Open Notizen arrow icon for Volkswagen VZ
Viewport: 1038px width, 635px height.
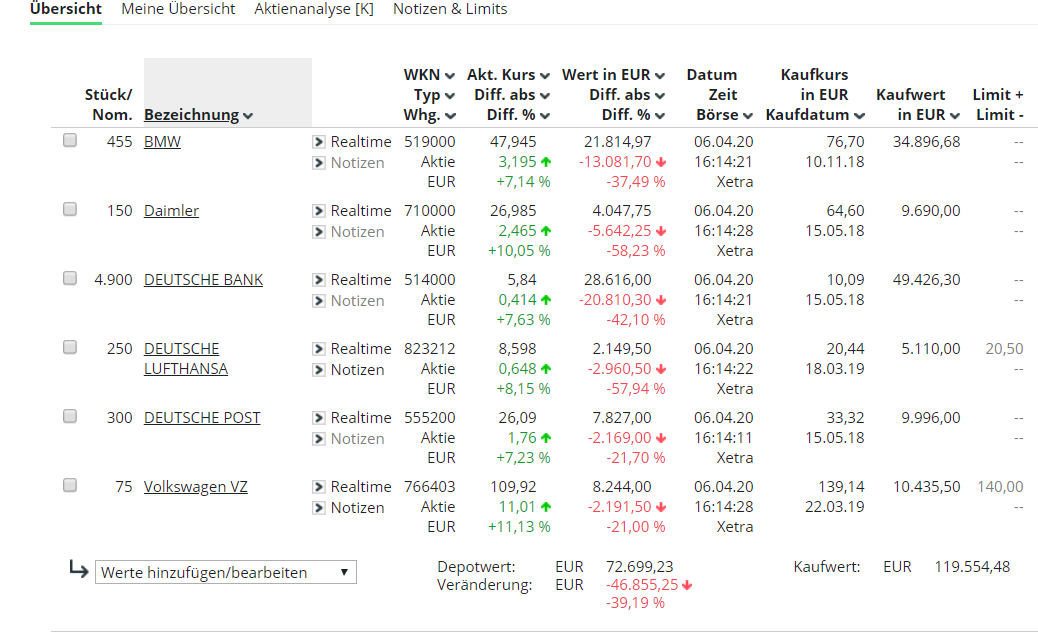319,508
